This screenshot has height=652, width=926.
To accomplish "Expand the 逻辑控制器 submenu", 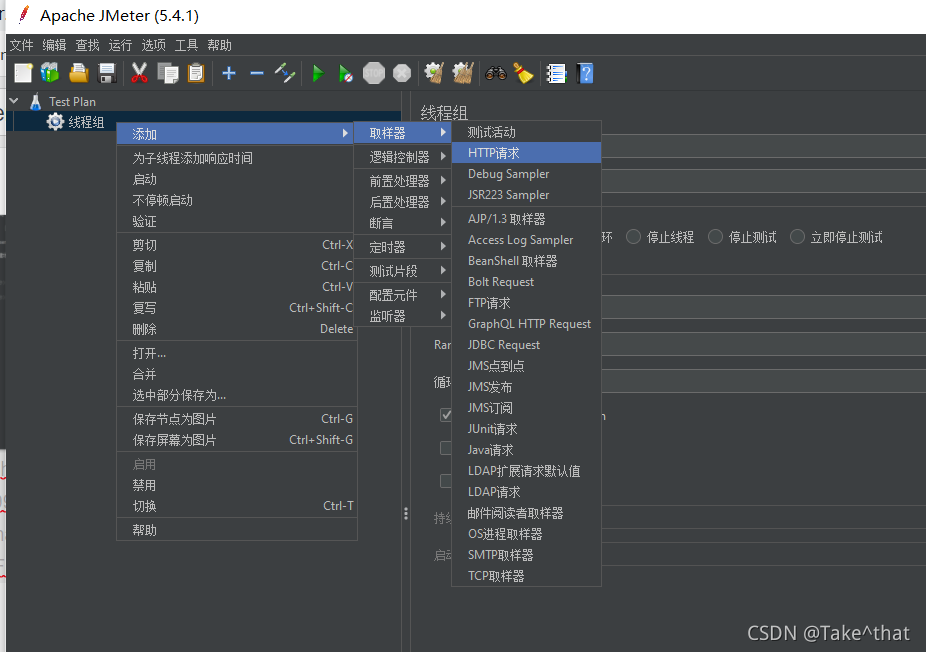I will 403,157.
